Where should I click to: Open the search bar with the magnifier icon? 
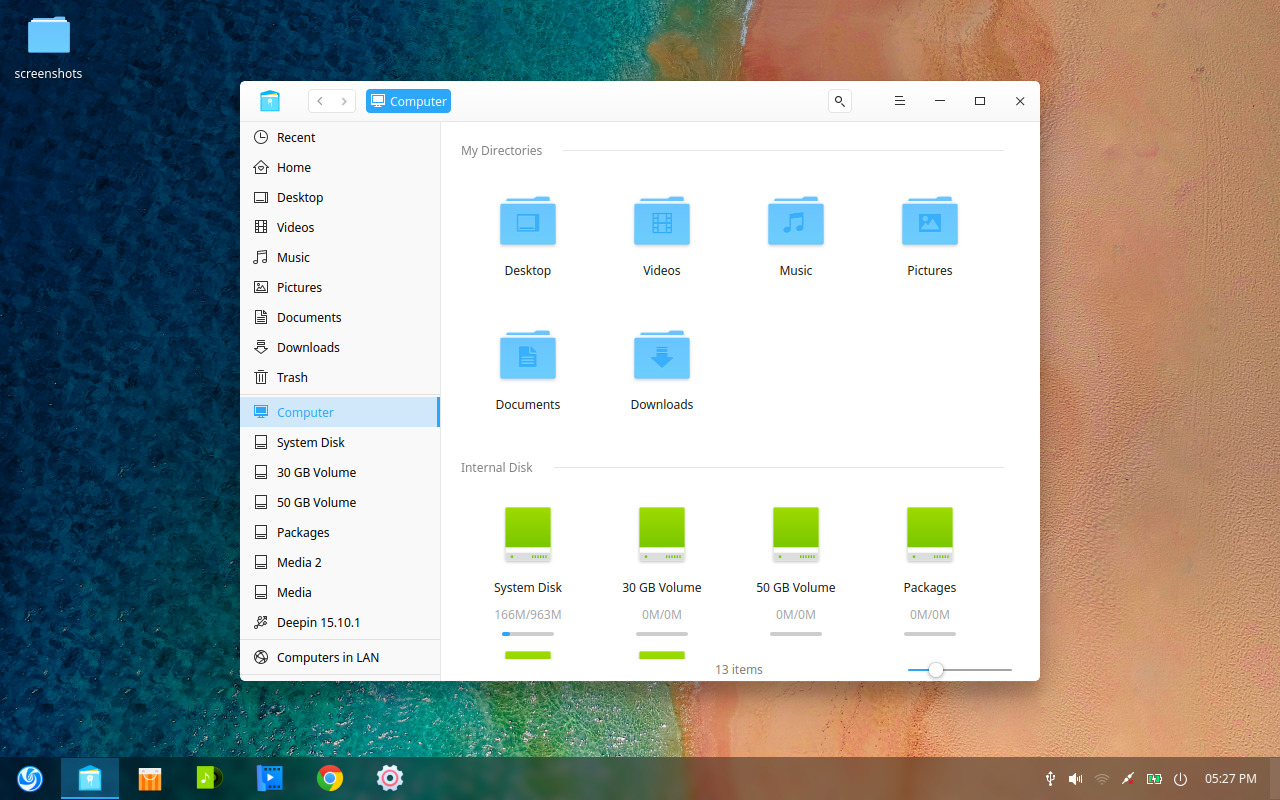[839, 100]
